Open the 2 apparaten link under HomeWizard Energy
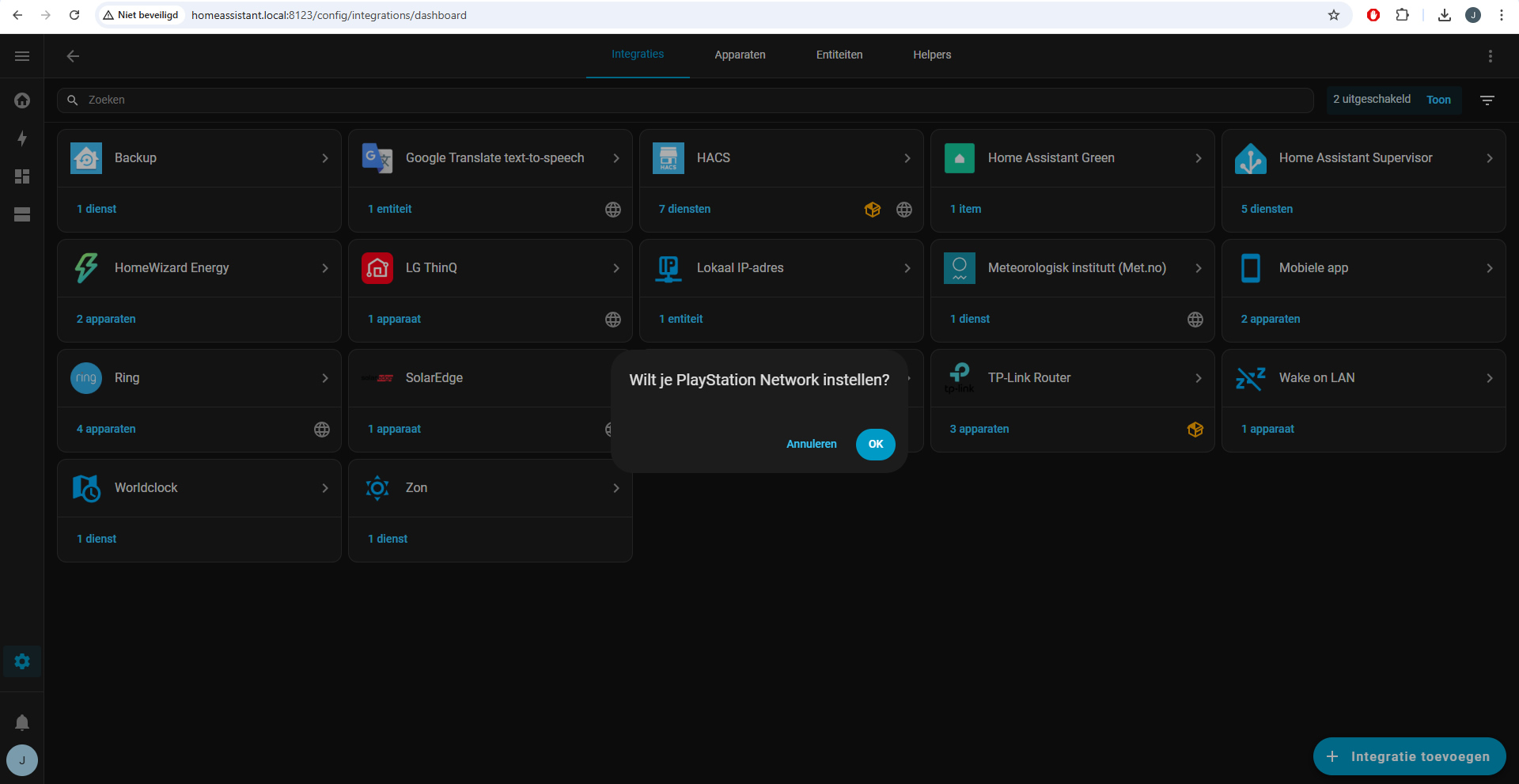The width and height of the screenshot is (1519, 784). pyautogui.click(x=106, y=319)
